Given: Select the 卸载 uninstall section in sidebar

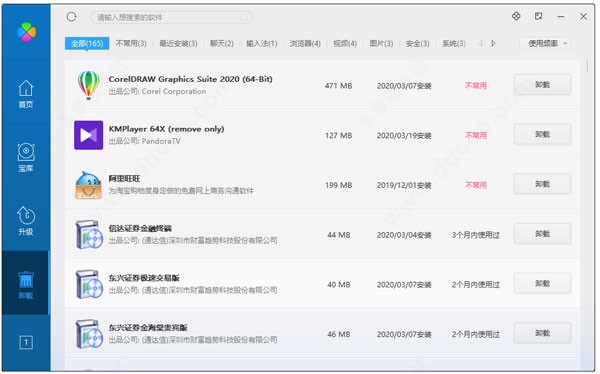Looking at the screenshot, I should (x=26, y=284).
